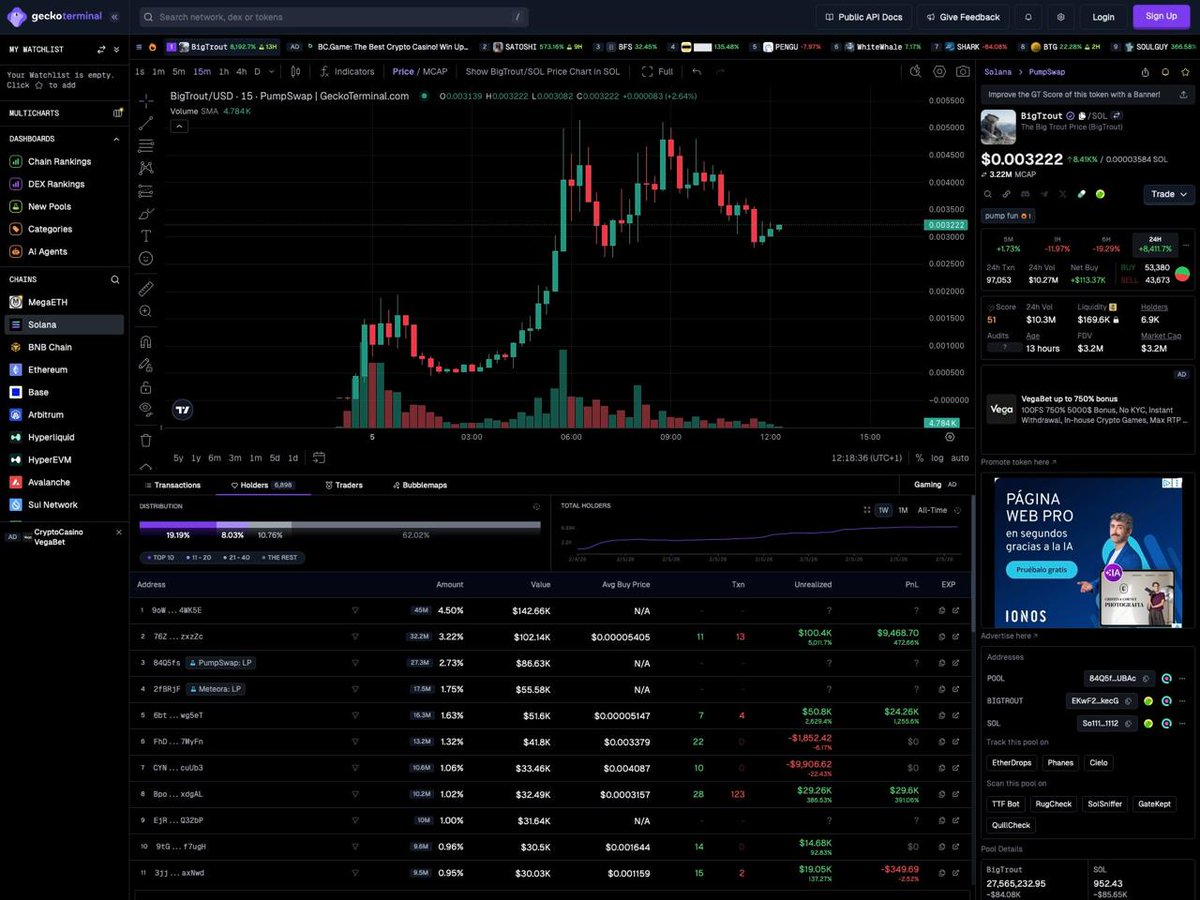Copy the POOL address 84Q5f...UBAc

[1148, 678]
